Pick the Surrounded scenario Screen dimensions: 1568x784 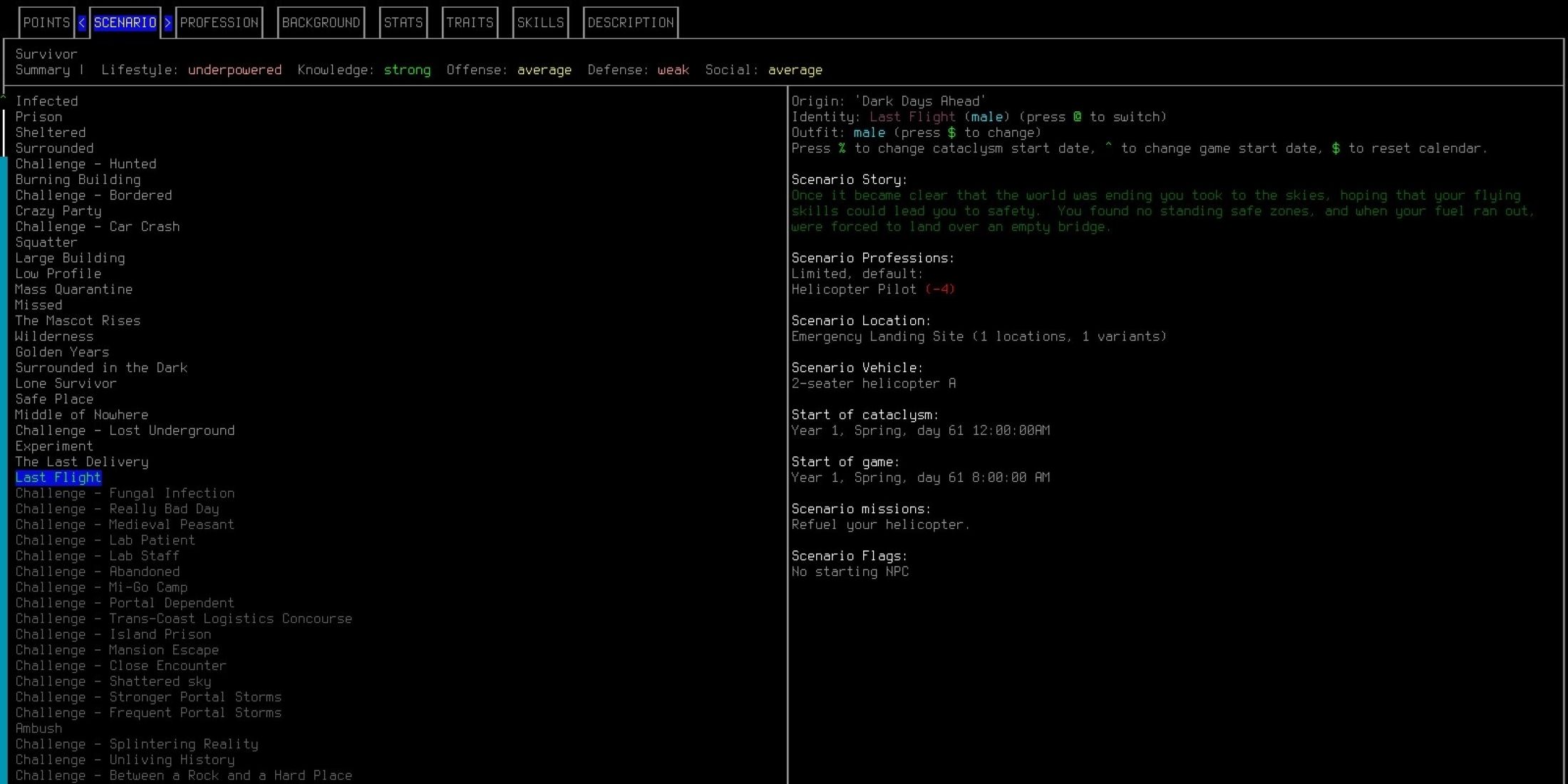point(54,148)
